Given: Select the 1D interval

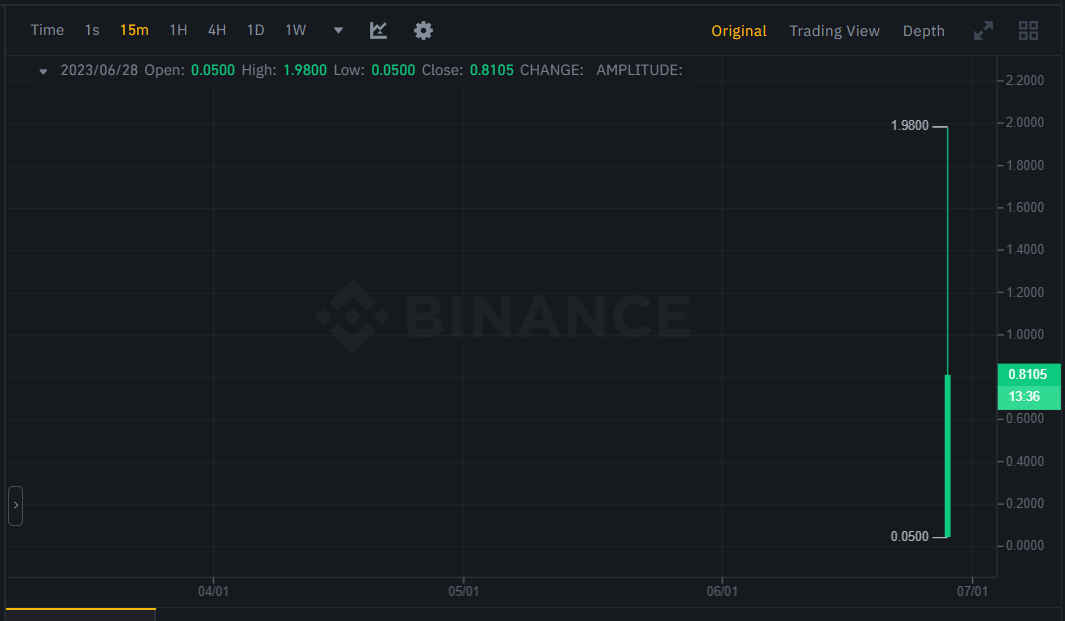Looking at the screenshot, I should coord(255,31).
